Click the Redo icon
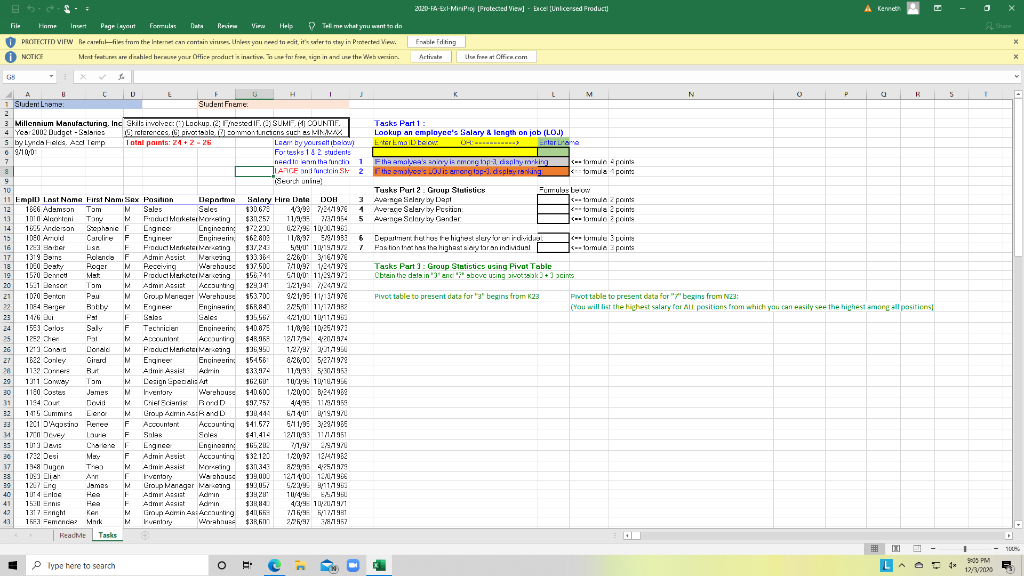 click(x=50, y=9)
